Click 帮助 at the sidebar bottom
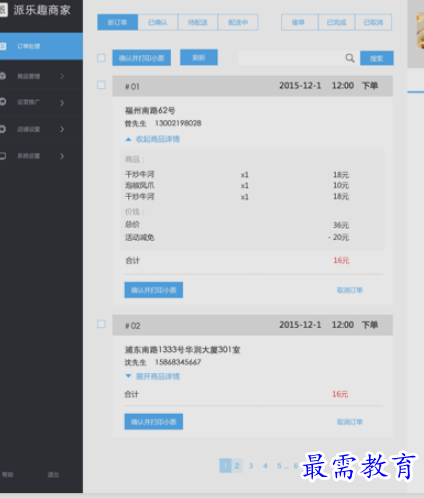Viewport: 424px width, 498px height. point(8,474)
